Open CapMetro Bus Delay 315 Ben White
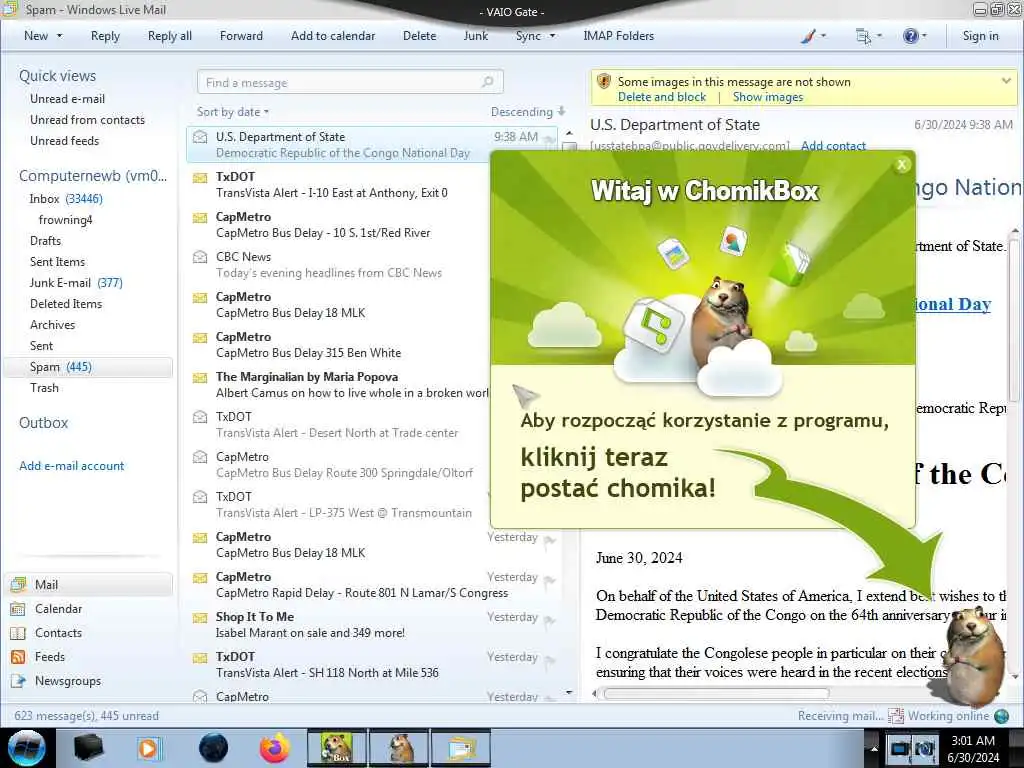Image resolution: width=1024 pixels, height=768 pixels. [x=338, y=344]
